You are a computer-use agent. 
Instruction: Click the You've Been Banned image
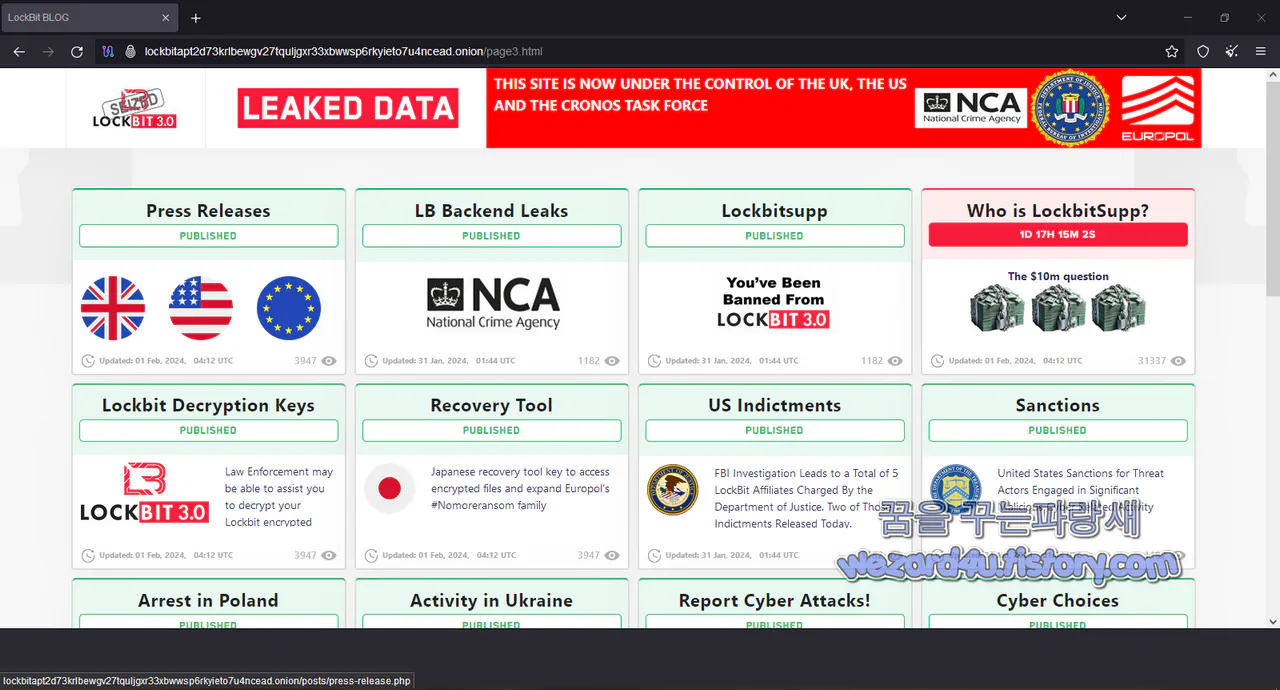click(x=774, y=302)
